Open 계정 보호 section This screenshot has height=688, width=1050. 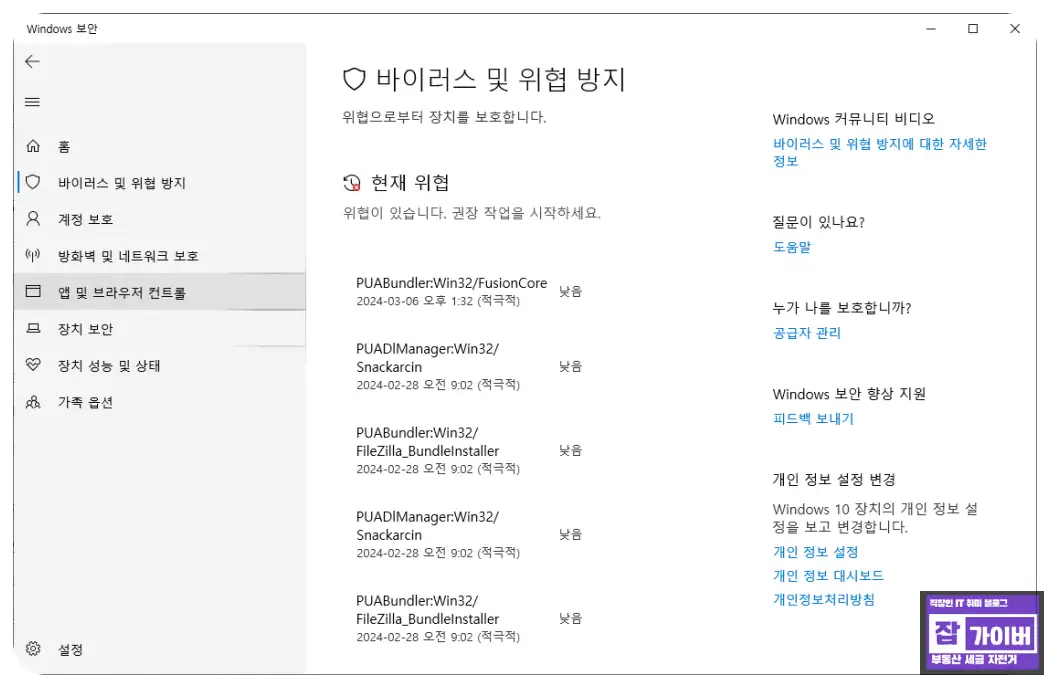point(159,219)
